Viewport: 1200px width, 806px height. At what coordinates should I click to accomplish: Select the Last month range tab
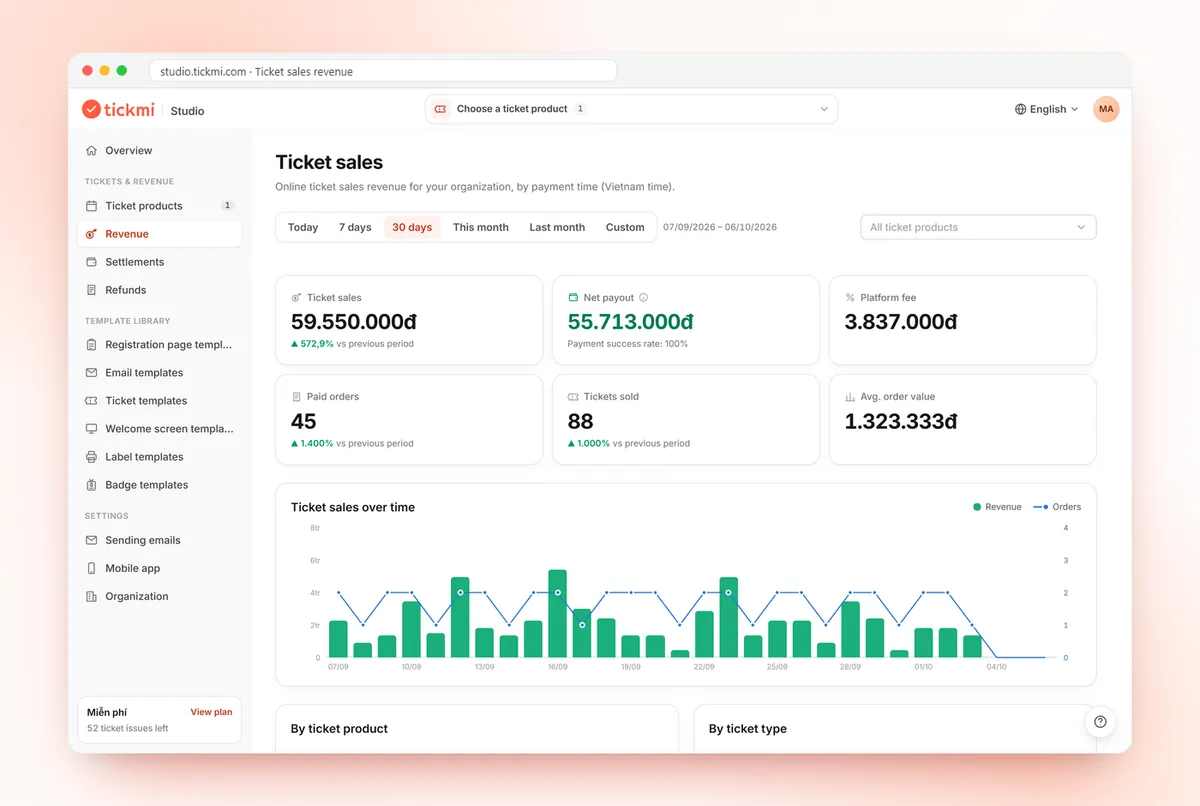pos(557,227)
